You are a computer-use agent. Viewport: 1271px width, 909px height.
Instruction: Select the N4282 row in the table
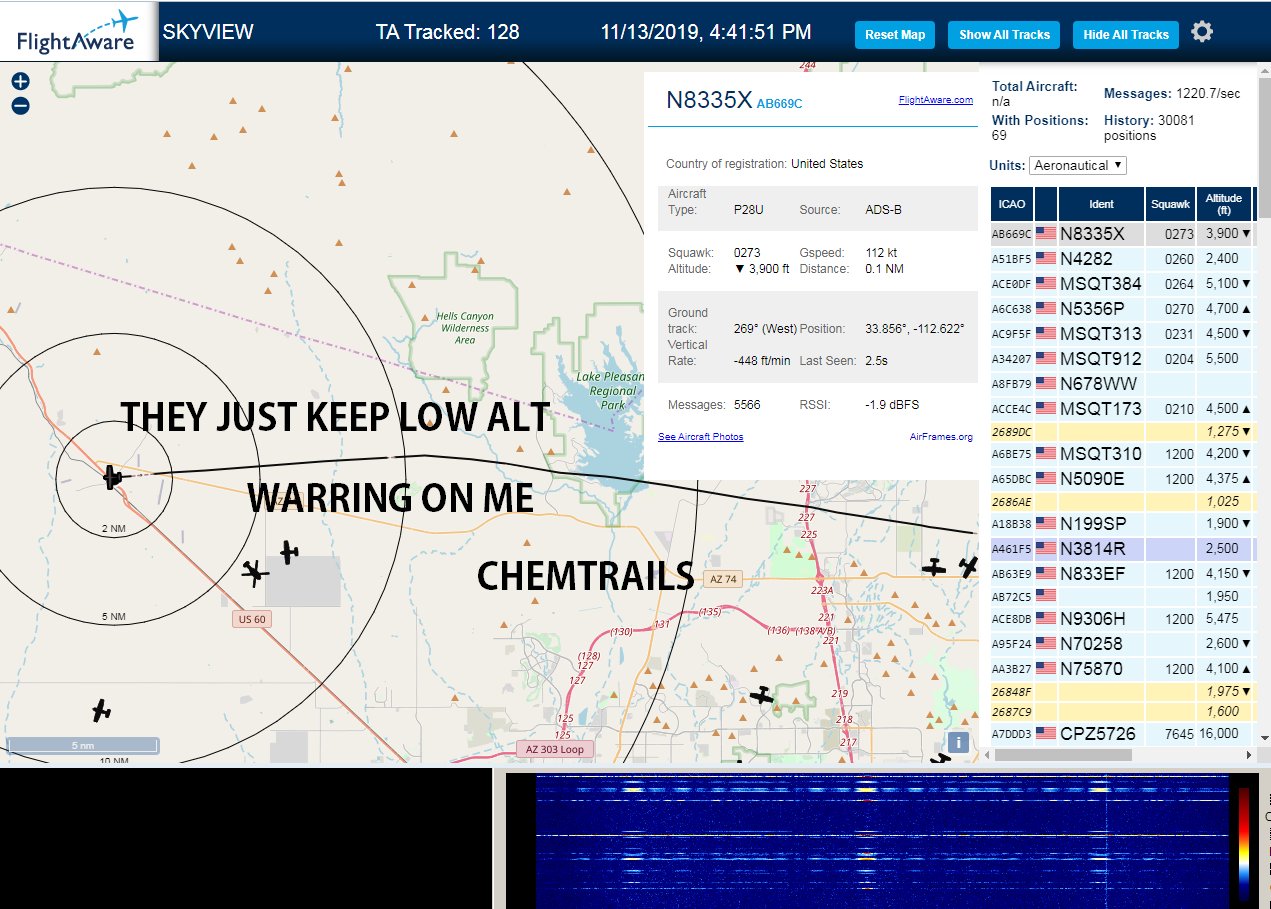(1123, 259)
